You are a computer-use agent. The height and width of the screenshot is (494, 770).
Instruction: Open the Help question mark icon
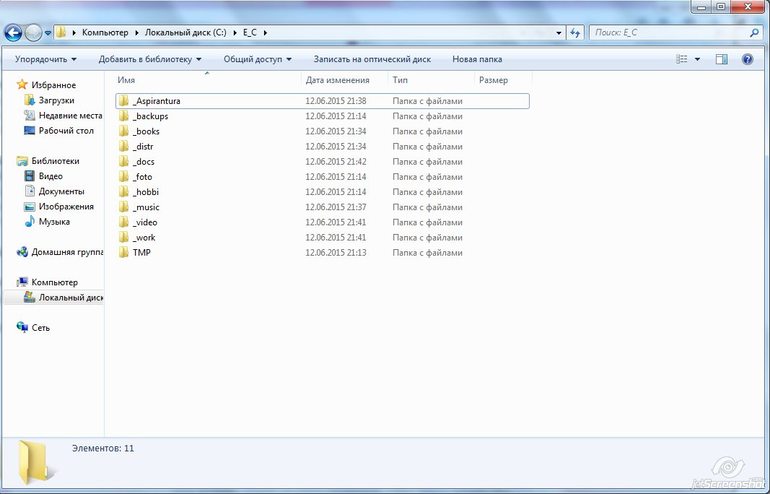pyautogui.click(x=747, y=59)
